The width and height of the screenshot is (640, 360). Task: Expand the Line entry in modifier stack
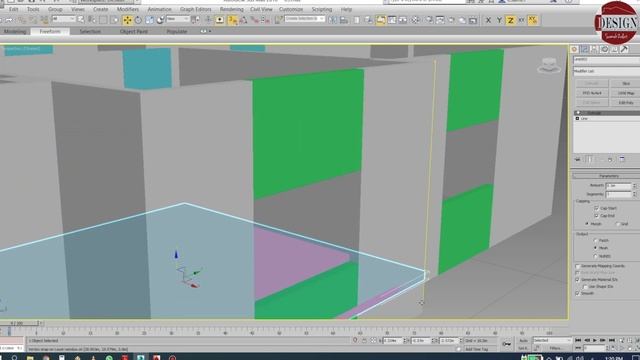tap(577, 118)
